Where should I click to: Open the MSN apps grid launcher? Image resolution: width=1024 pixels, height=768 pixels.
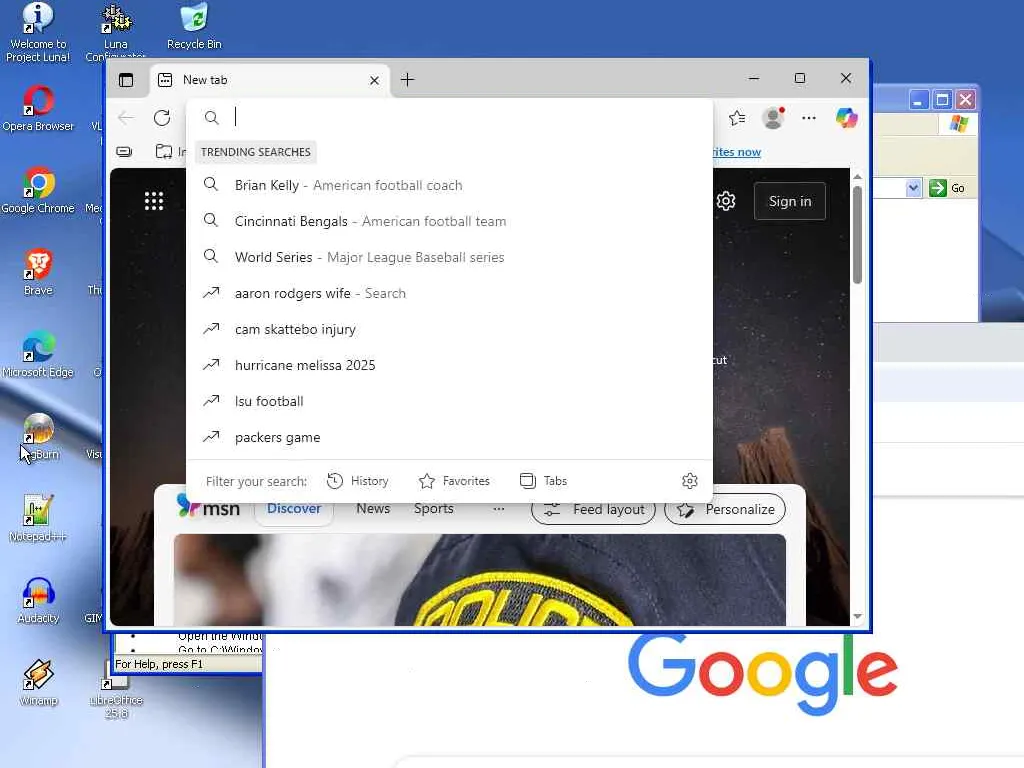pos(154,201)
